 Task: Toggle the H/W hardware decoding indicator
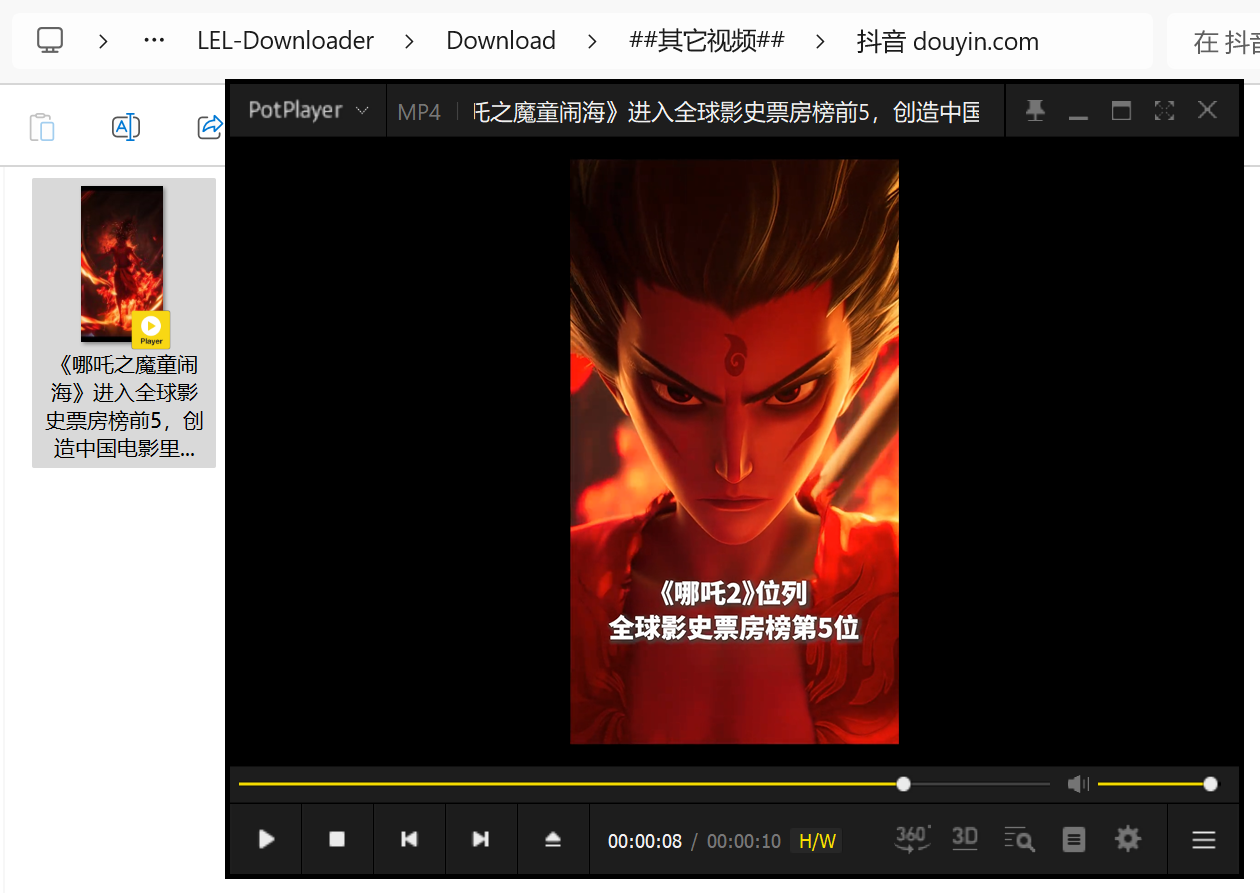tap(817, 841)
